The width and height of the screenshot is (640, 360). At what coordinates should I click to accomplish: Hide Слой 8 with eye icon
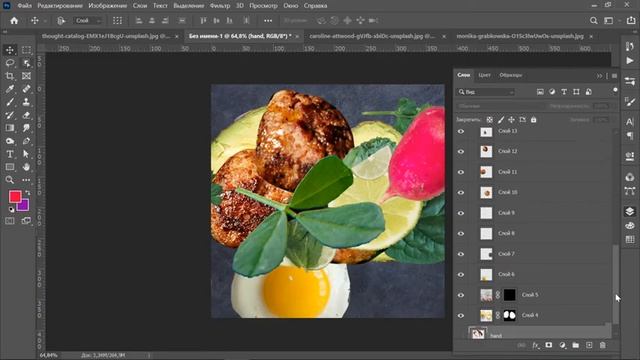coord(461,233)
